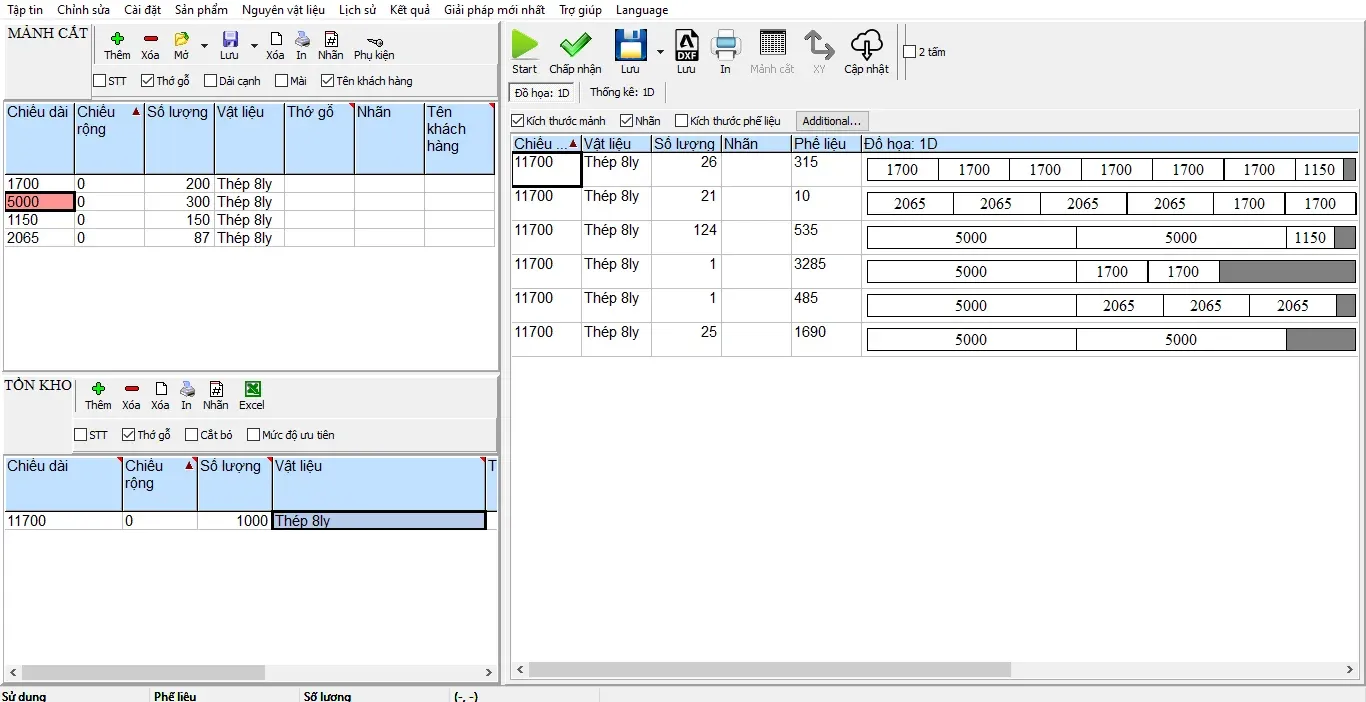The width and height of the screenshot is (1366, 702).
Task: Check the Cắt bỏ option in Tồn kho
Action: pyautogui.click(x=193, y=435)
